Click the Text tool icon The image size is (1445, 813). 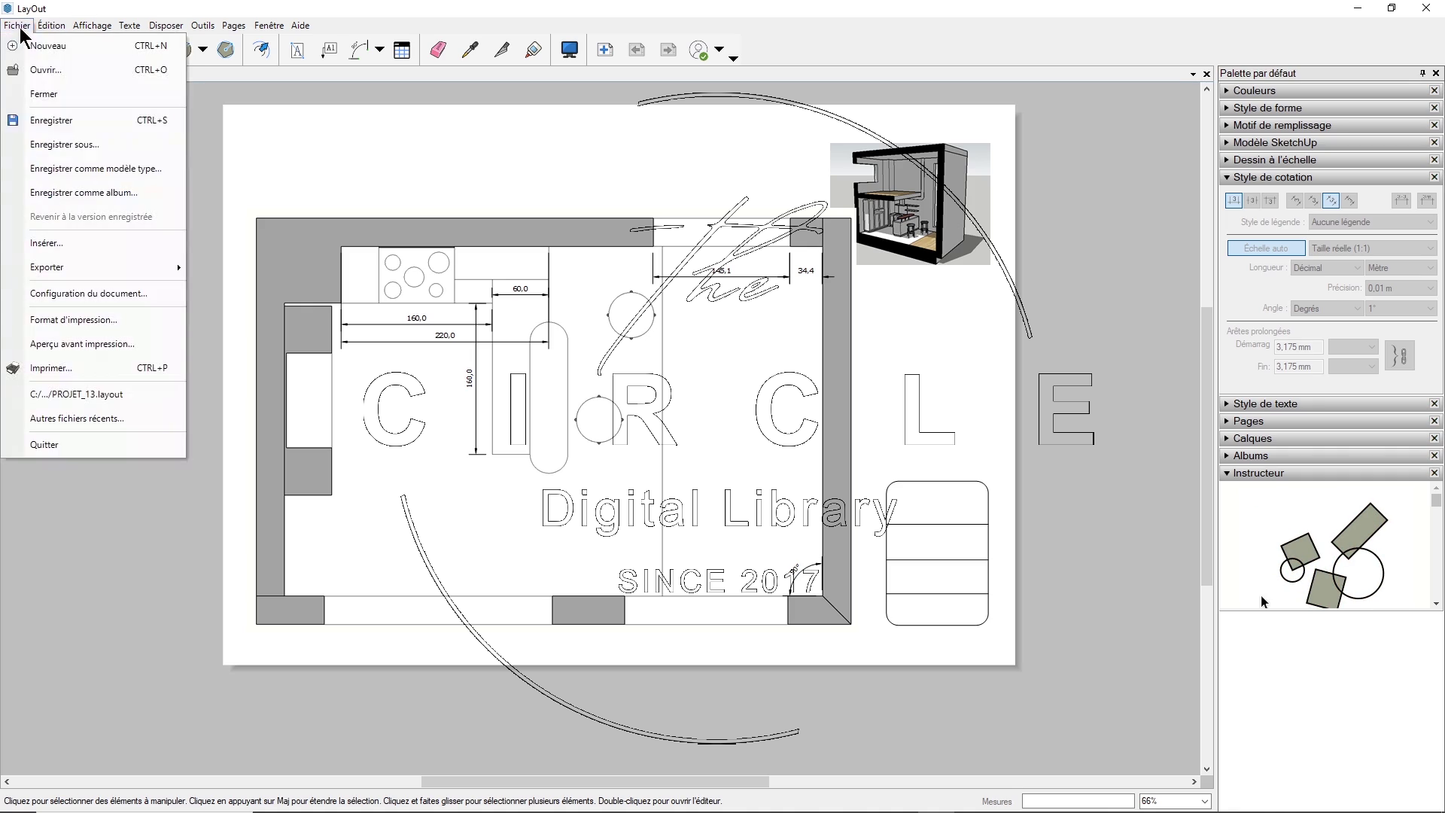297,50
